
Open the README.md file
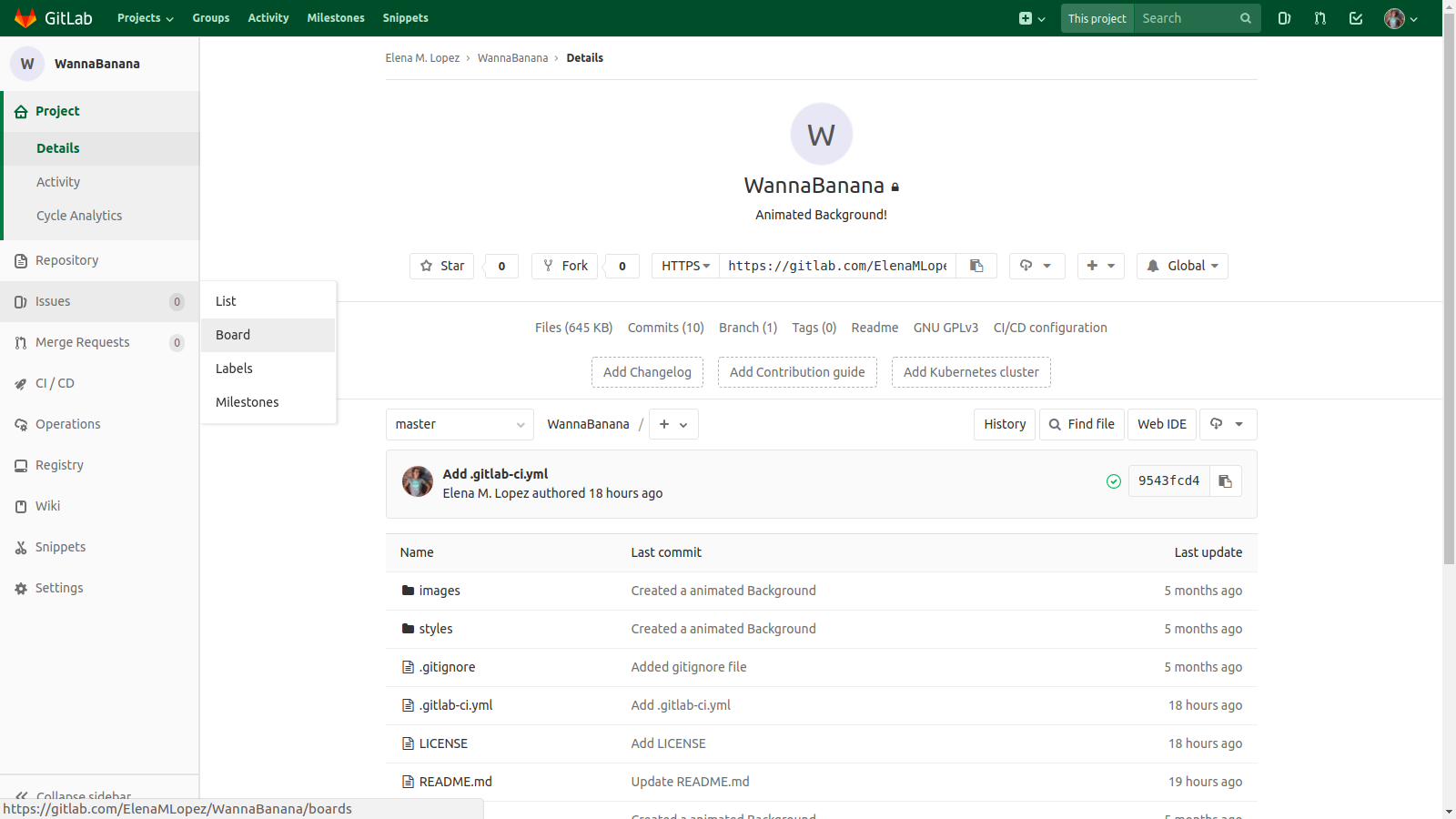tap(456, 782)
